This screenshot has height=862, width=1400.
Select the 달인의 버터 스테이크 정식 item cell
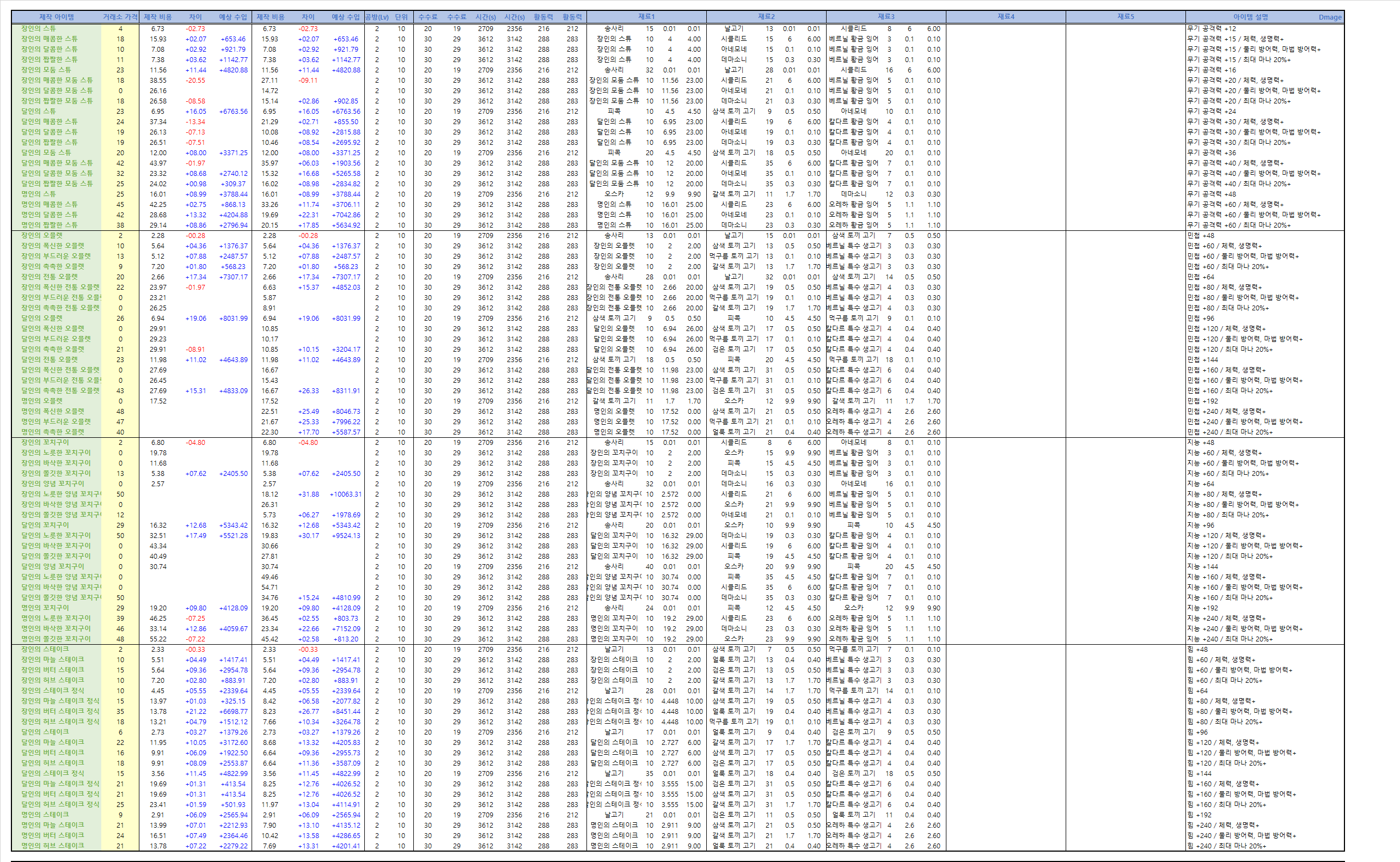coord(60,794)
